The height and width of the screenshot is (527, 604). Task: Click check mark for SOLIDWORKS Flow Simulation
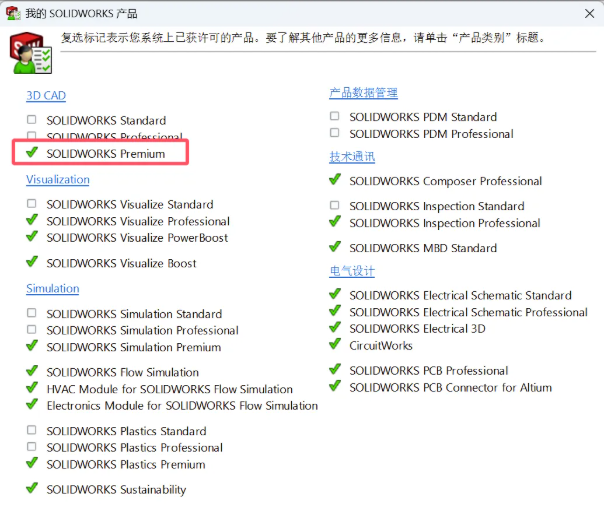32,371
